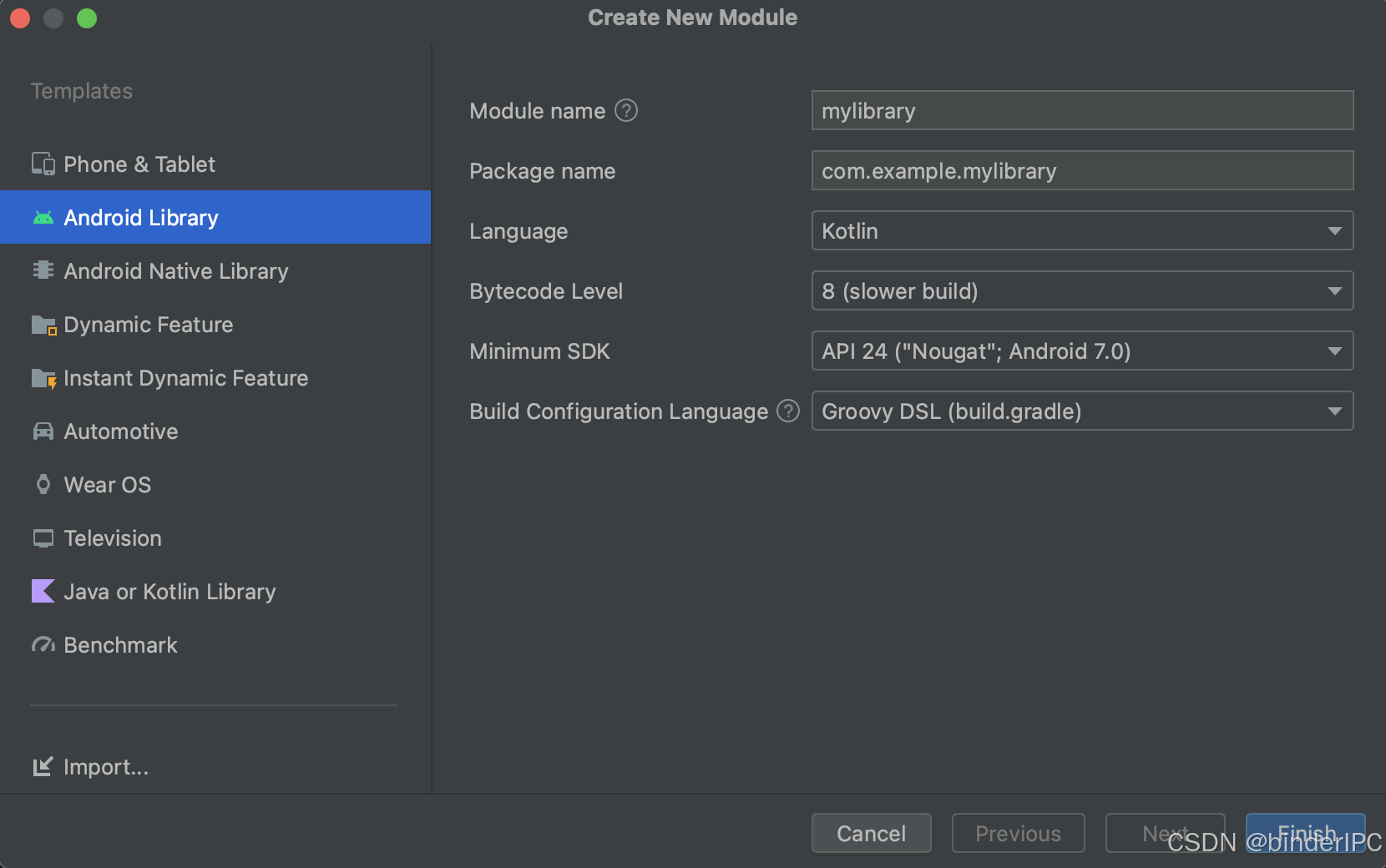Image resolution: width=1386 pixels, height=868 pixels.
Task: Pick Instant Dynamic Feature template
Action: 215,377
